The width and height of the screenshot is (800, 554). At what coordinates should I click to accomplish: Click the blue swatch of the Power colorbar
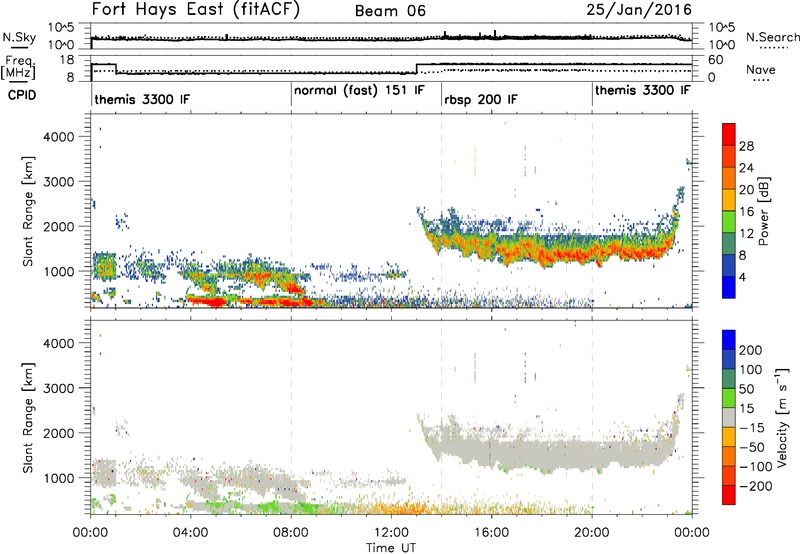(729, 288)
